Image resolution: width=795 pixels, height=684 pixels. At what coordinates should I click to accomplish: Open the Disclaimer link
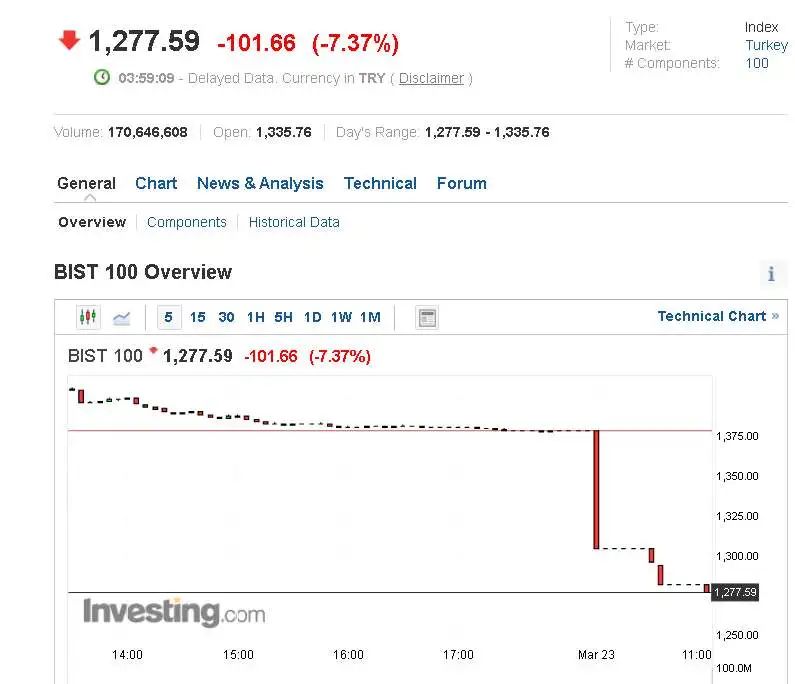[x=431, y=78]
